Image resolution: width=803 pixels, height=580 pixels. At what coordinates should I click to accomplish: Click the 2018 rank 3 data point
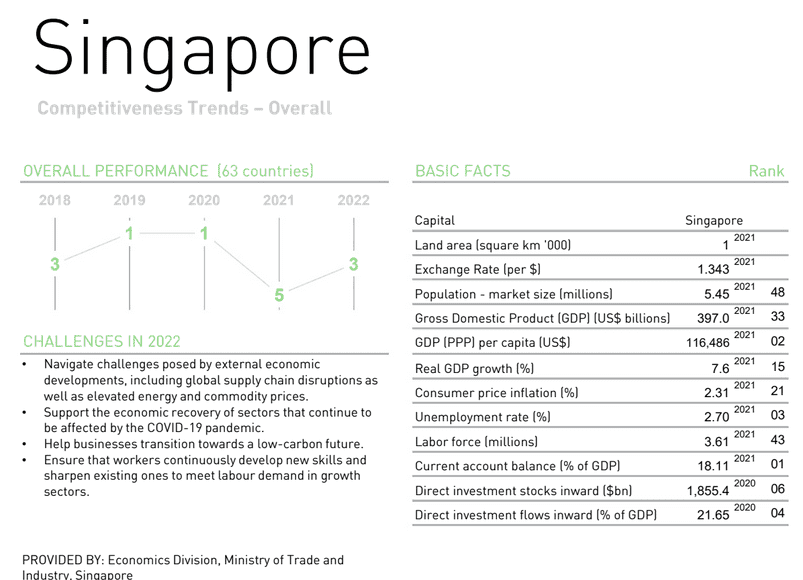coord(55,264)
